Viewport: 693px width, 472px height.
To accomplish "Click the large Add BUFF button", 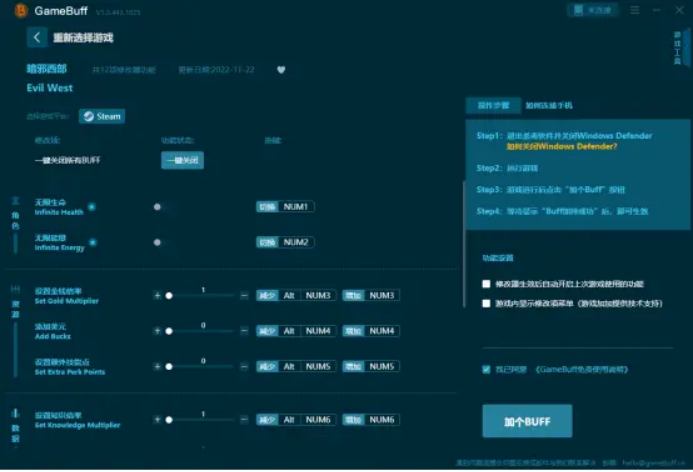I will pyautogui.click(x=527, y=421).
